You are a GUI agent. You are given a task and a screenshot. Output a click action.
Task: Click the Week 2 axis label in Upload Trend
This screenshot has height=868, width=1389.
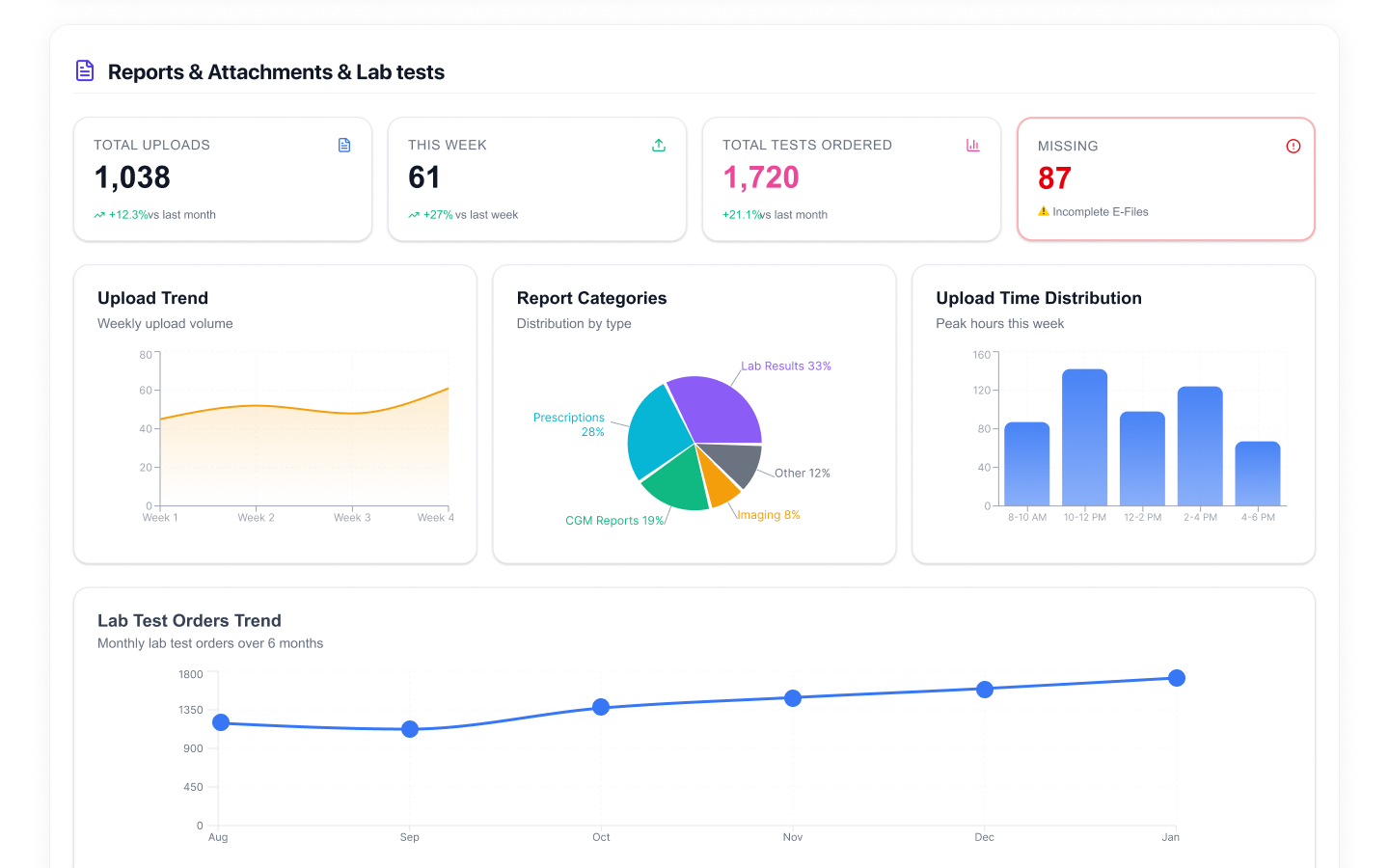point(256,518)
